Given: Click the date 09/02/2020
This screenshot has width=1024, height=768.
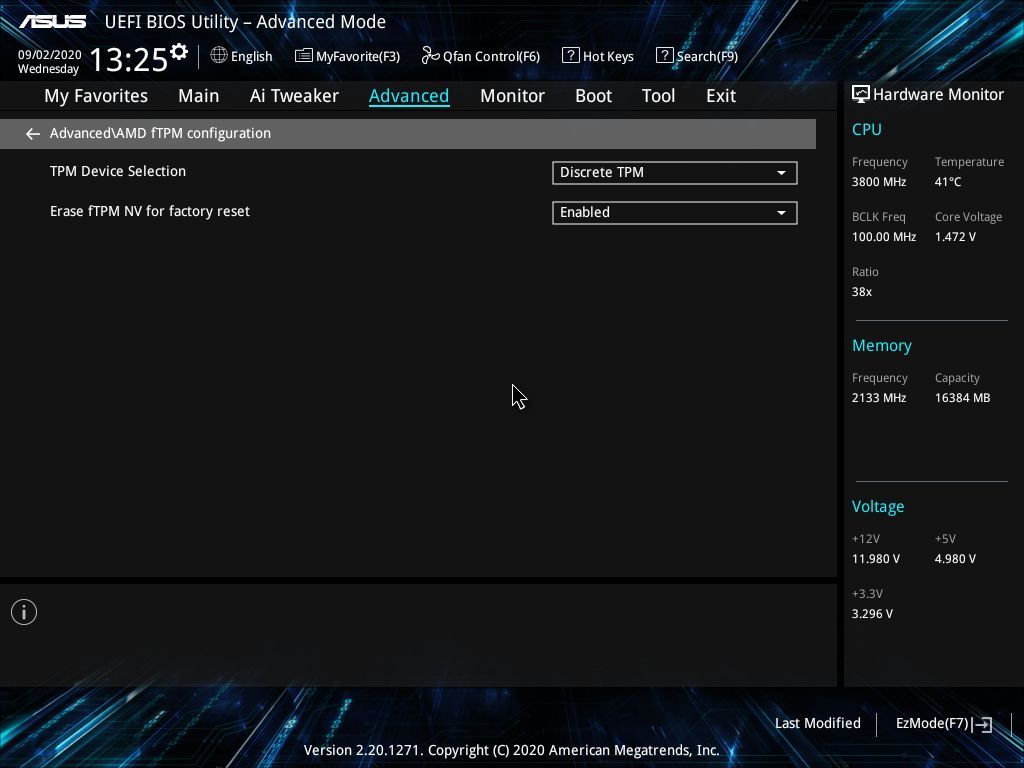Looking at the screenshot, I should point(50,55).
